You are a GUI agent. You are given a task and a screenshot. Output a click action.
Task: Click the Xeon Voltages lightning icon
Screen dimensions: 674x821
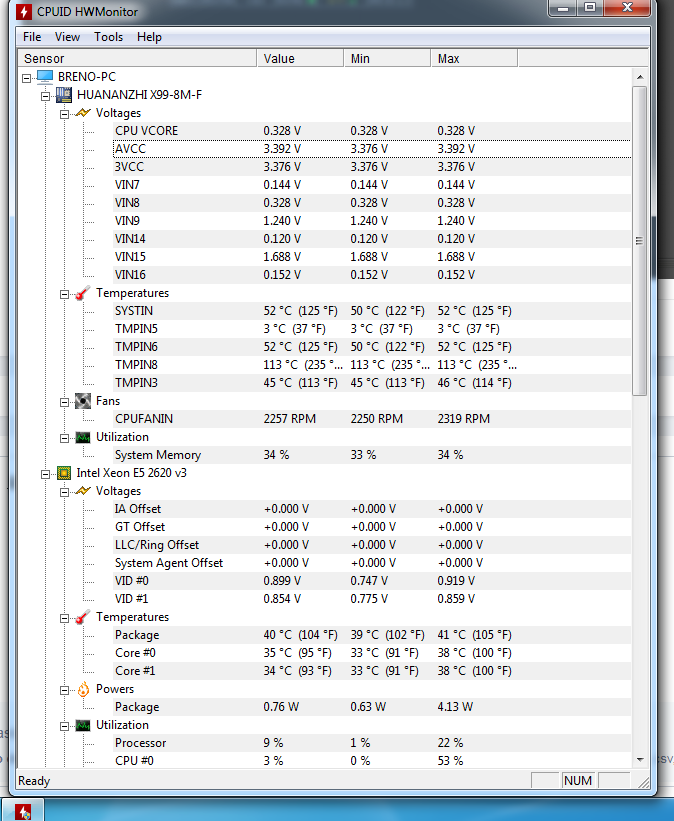coord(83,491)
